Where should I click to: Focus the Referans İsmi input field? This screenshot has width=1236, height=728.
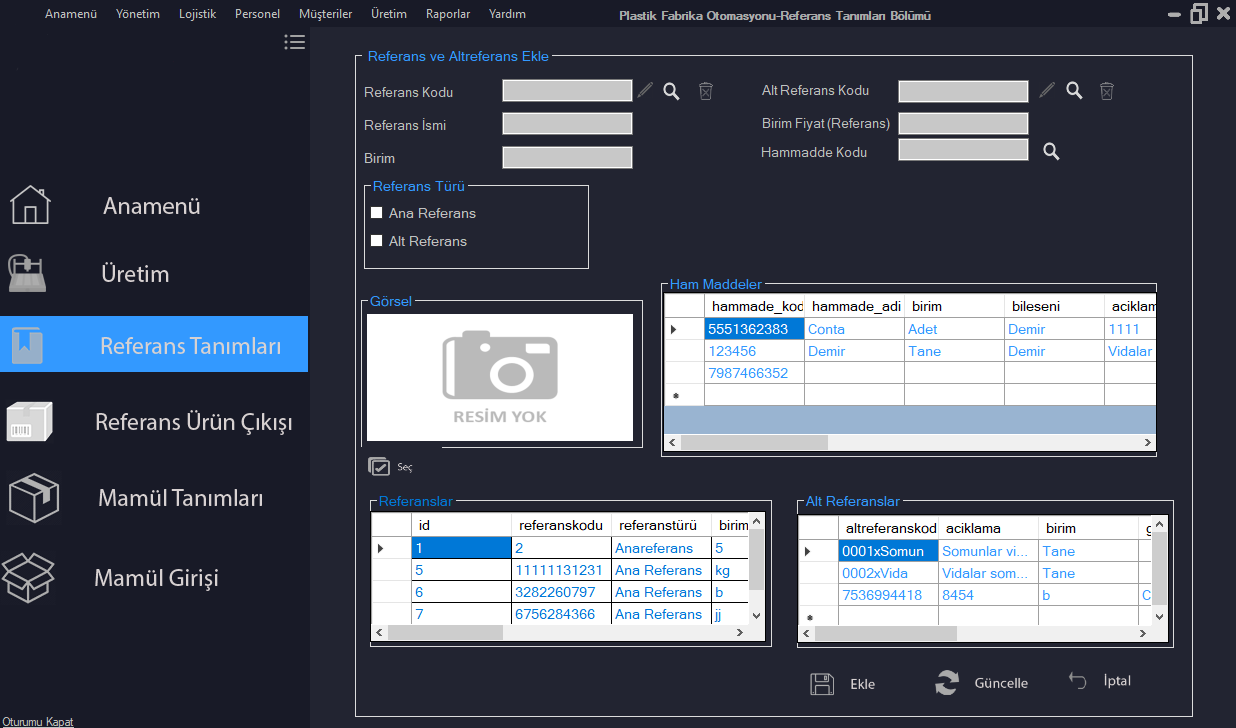[567, 124]
